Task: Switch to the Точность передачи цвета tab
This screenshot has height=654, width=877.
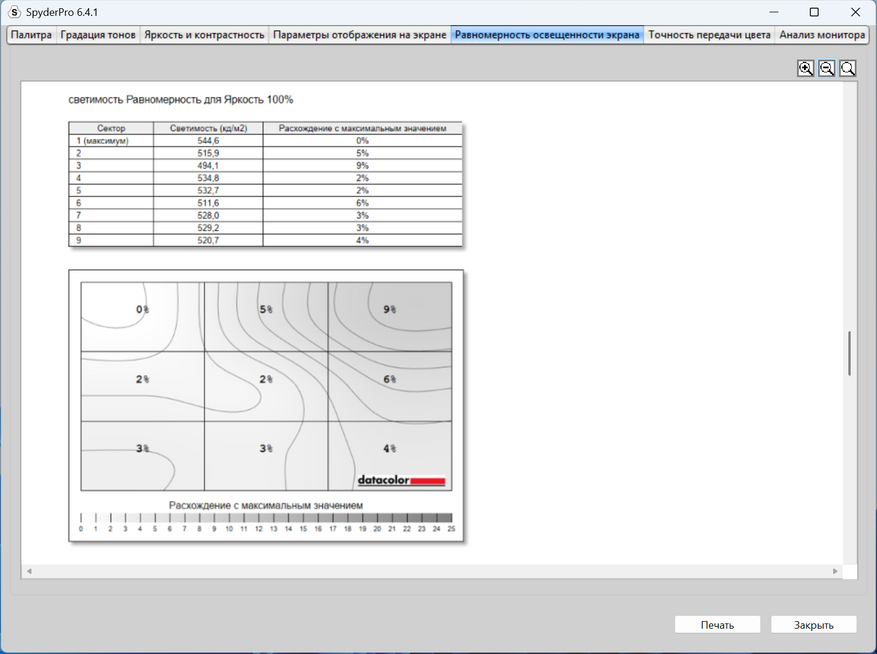Action: point(709,35)
